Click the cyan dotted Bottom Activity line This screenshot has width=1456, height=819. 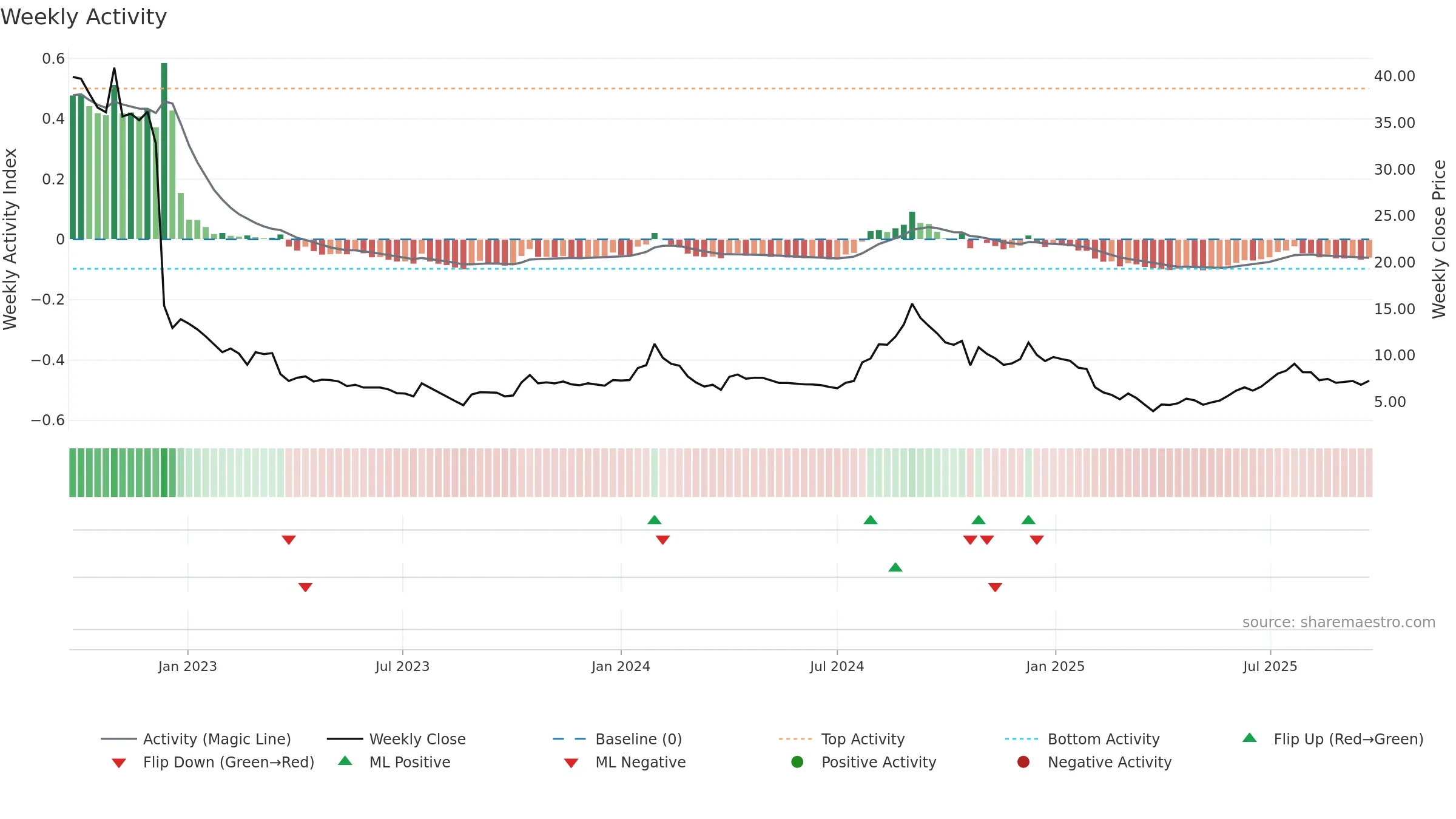tap(721, 269)
